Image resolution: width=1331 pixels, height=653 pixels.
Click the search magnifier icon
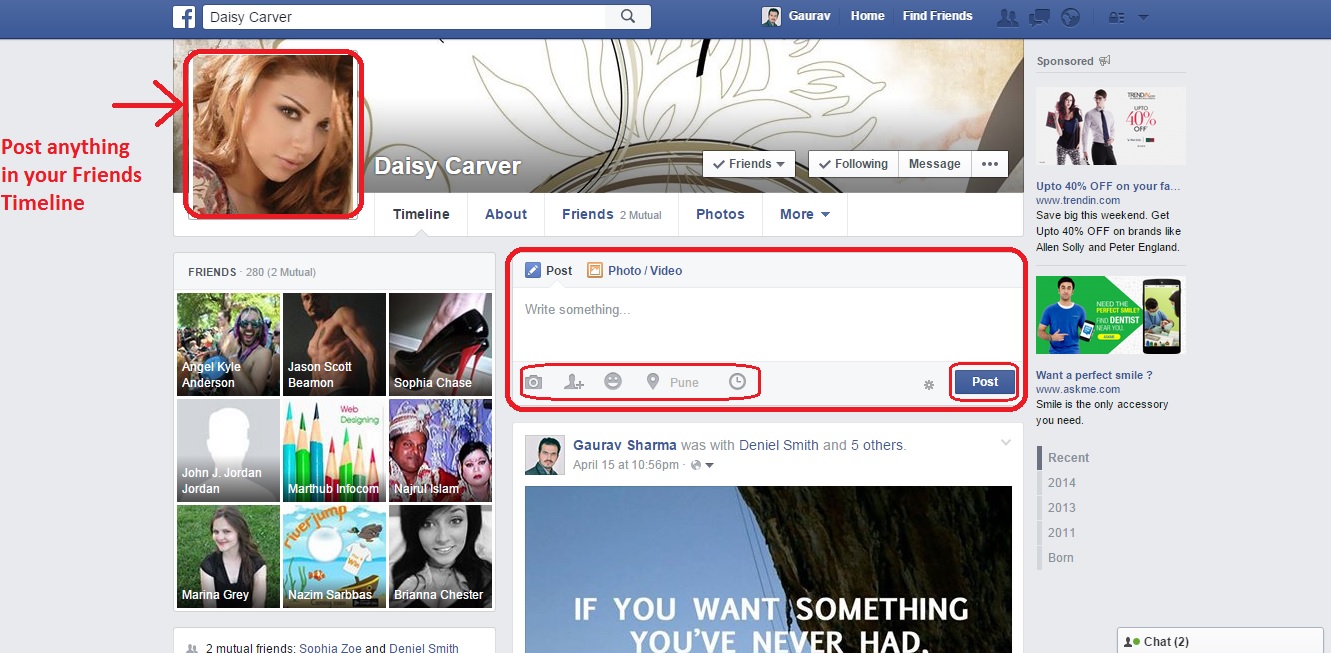(x=628, y=16)
